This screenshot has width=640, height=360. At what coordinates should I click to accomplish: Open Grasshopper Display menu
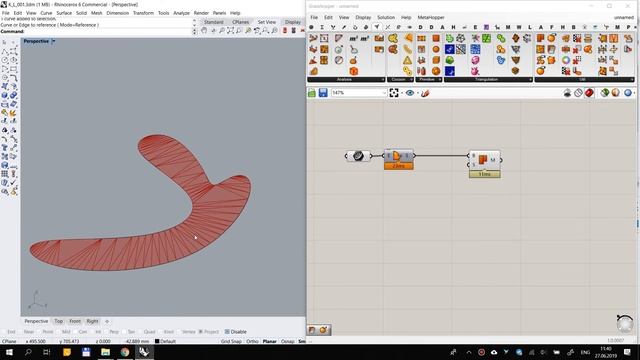click(363, 18)
